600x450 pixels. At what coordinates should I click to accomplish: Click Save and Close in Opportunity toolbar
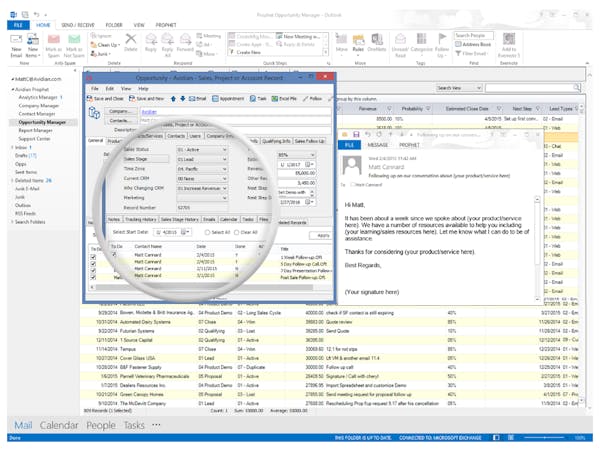105,99
